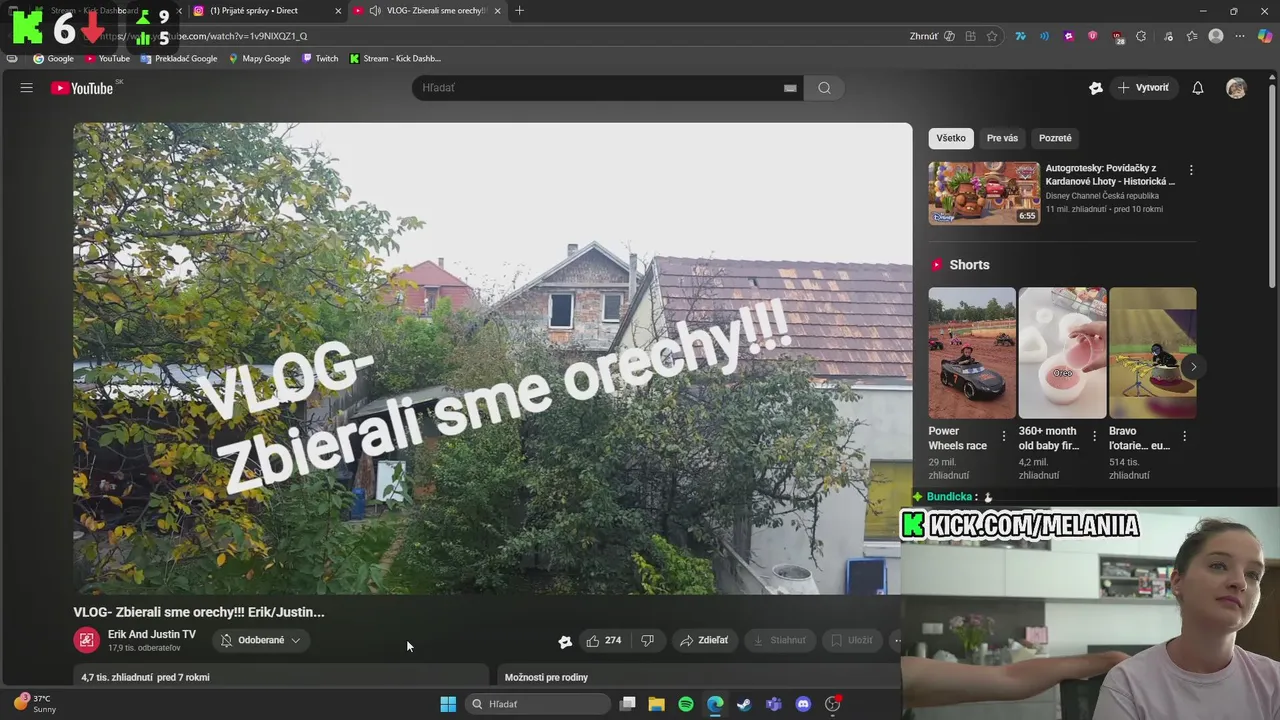The width and height of the screenshot is (1280, 720).
Task: Open the Favorites list icon in toolbar
Action: 1192,36
